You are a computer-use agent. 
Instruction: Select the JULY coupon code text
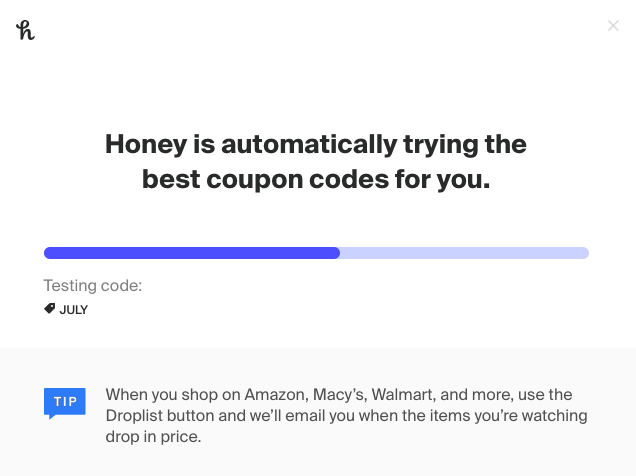pyautogui.click(x=73, y=310)
